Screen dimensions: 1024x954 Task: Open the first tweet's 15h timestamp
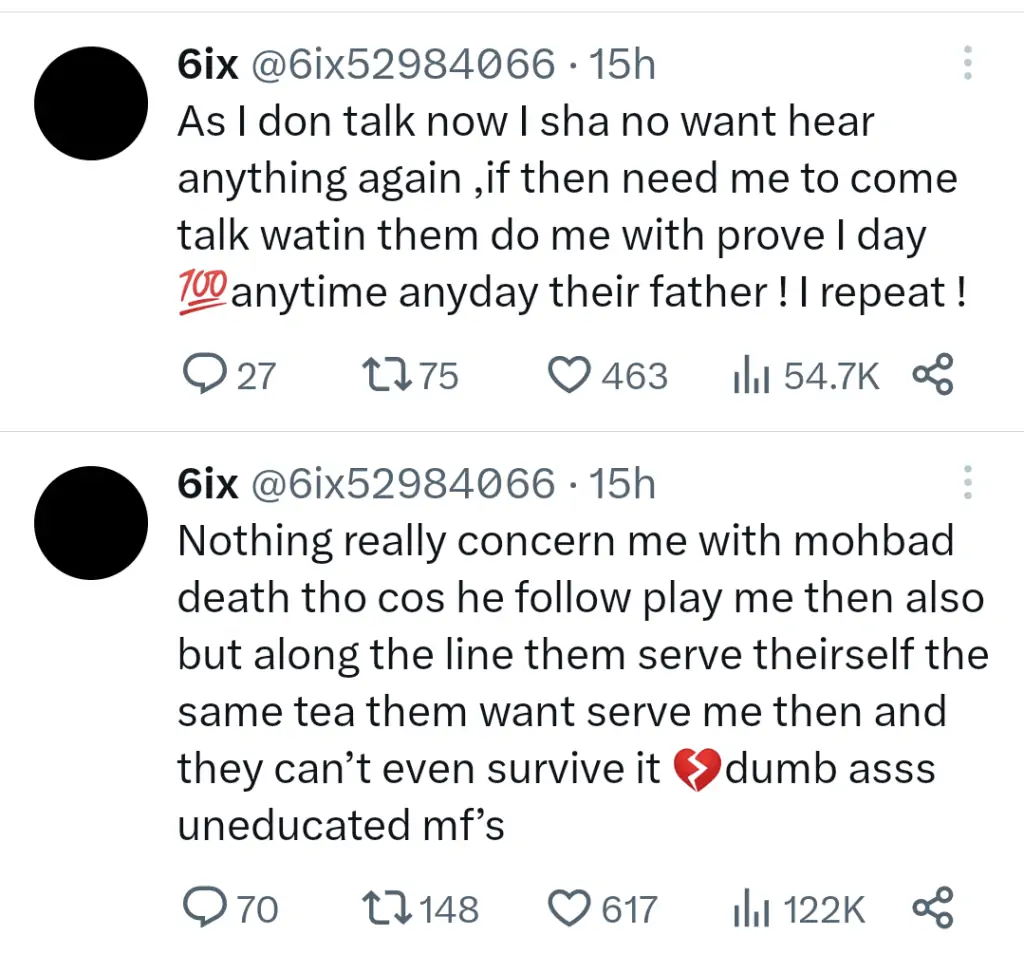pyautogui.click(x=622, y=65)
